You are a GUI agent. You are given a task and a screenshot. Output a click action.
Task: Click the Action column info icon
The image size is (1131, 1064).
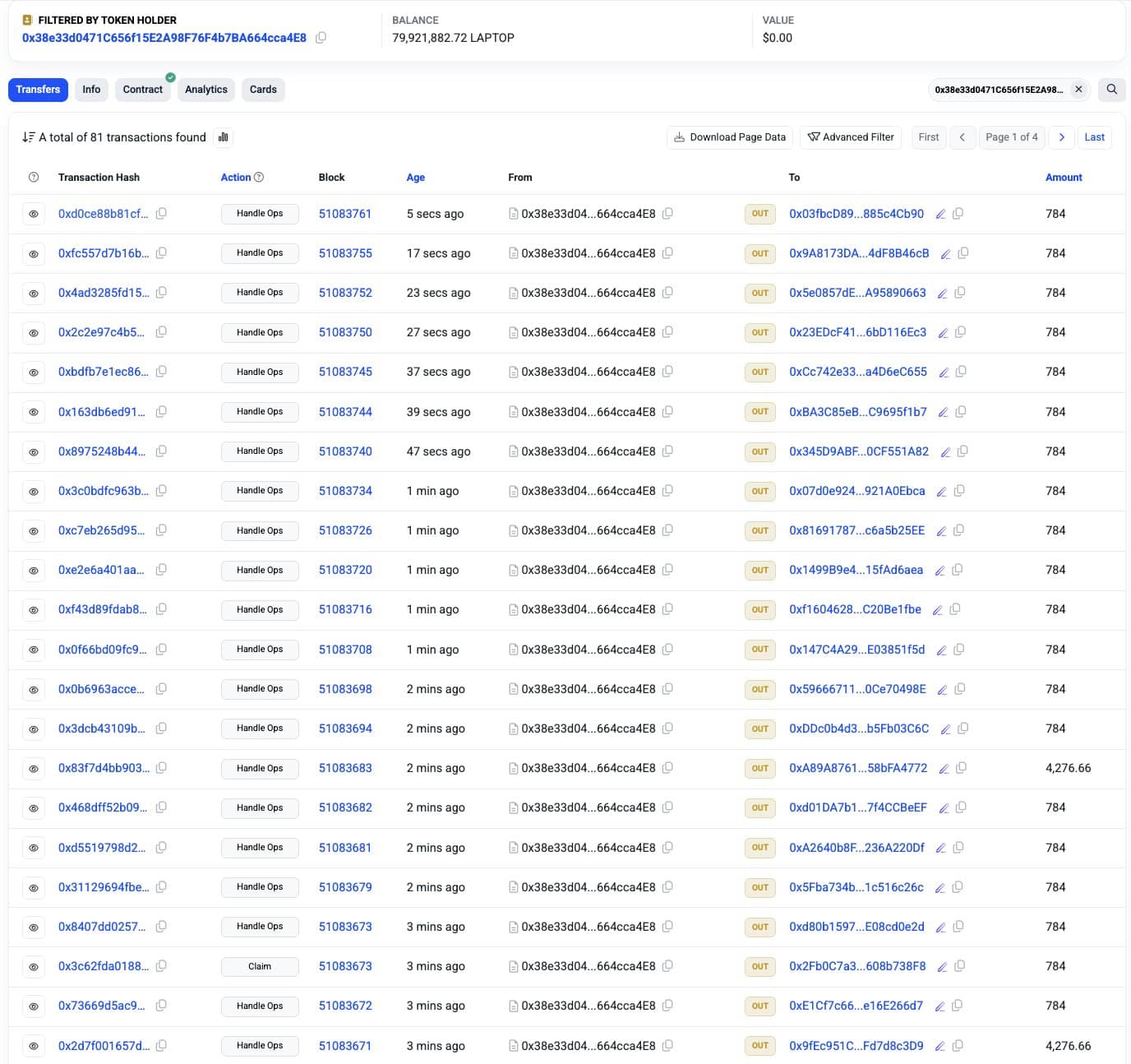259,178
